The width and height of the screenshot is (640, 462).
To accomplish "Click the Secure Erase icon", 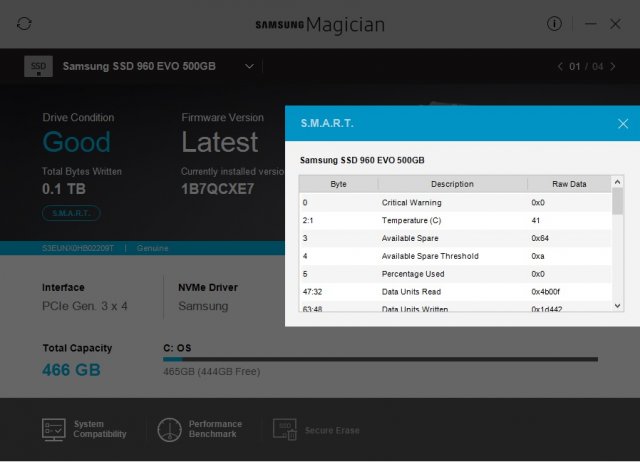I will [x=285, y=429].
